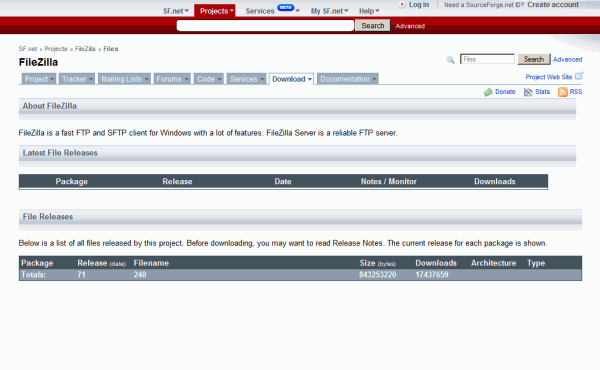Open the Projects dropdown menu
The width and height of the screenshot is (600, 370).
coord(215,11)
